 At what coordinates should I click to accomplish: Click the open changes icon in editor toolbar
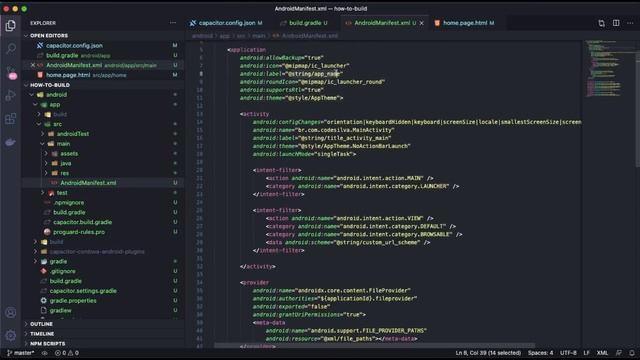[x=601, y=23]
